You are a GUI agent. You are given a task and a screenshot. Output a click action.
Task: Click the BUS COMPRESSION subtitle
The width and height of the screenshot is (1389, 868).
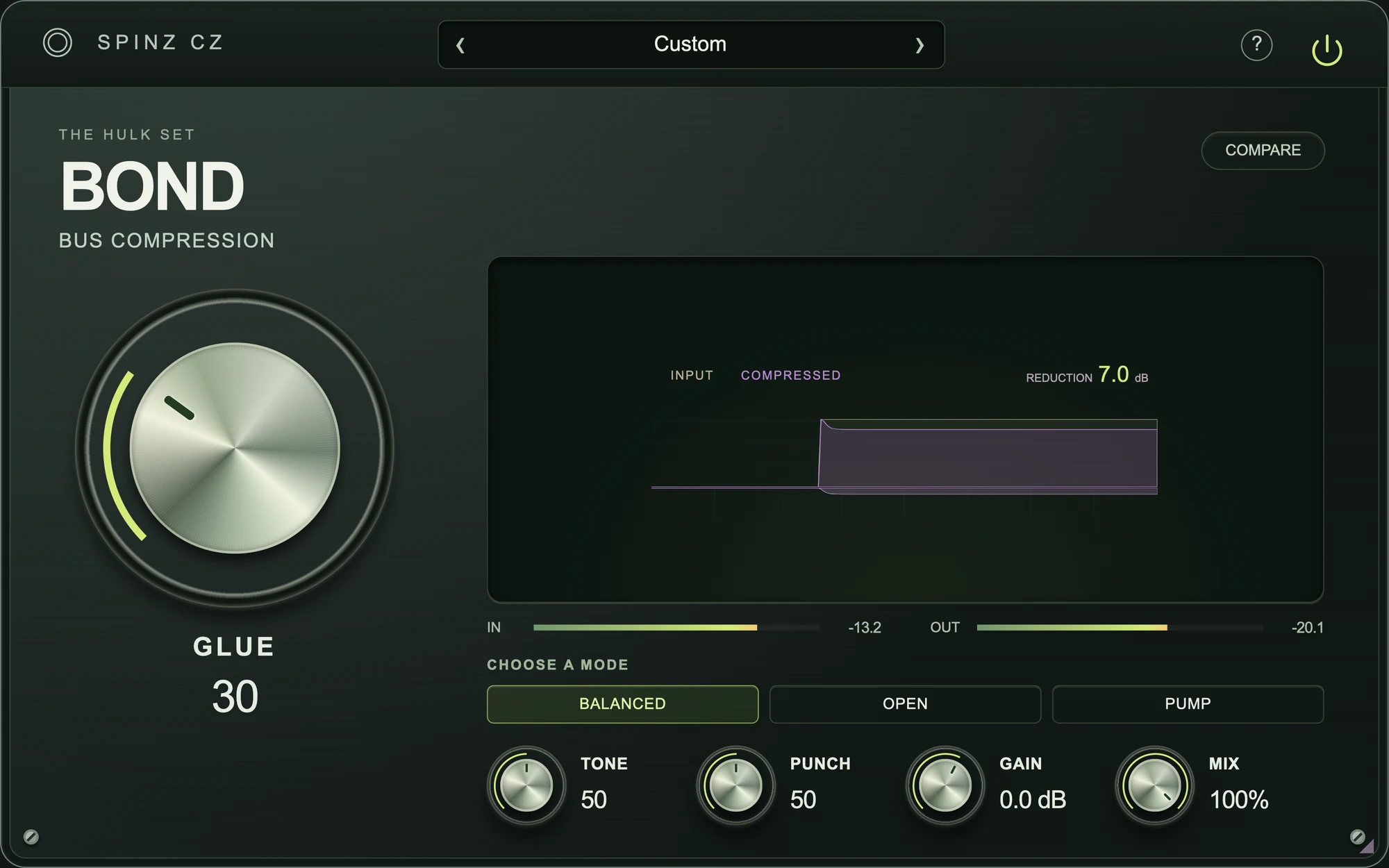pos(167,240)
